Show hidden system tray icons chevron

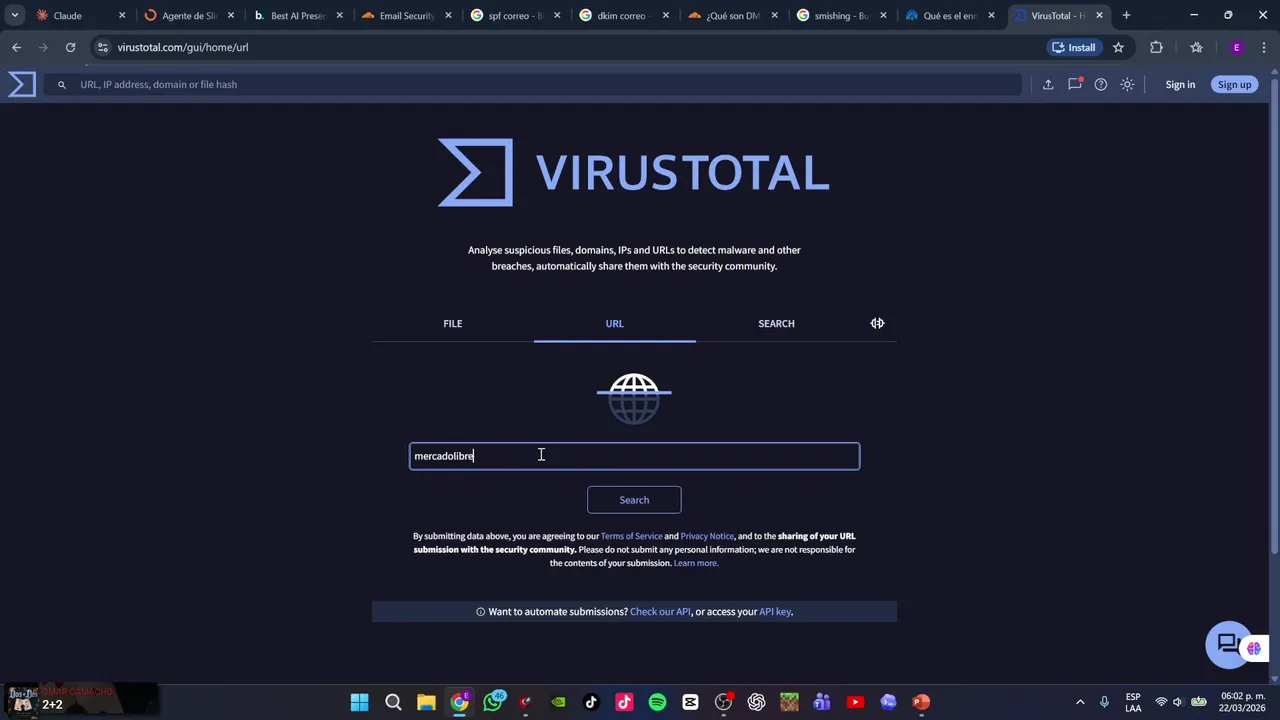click(1080, 702)
